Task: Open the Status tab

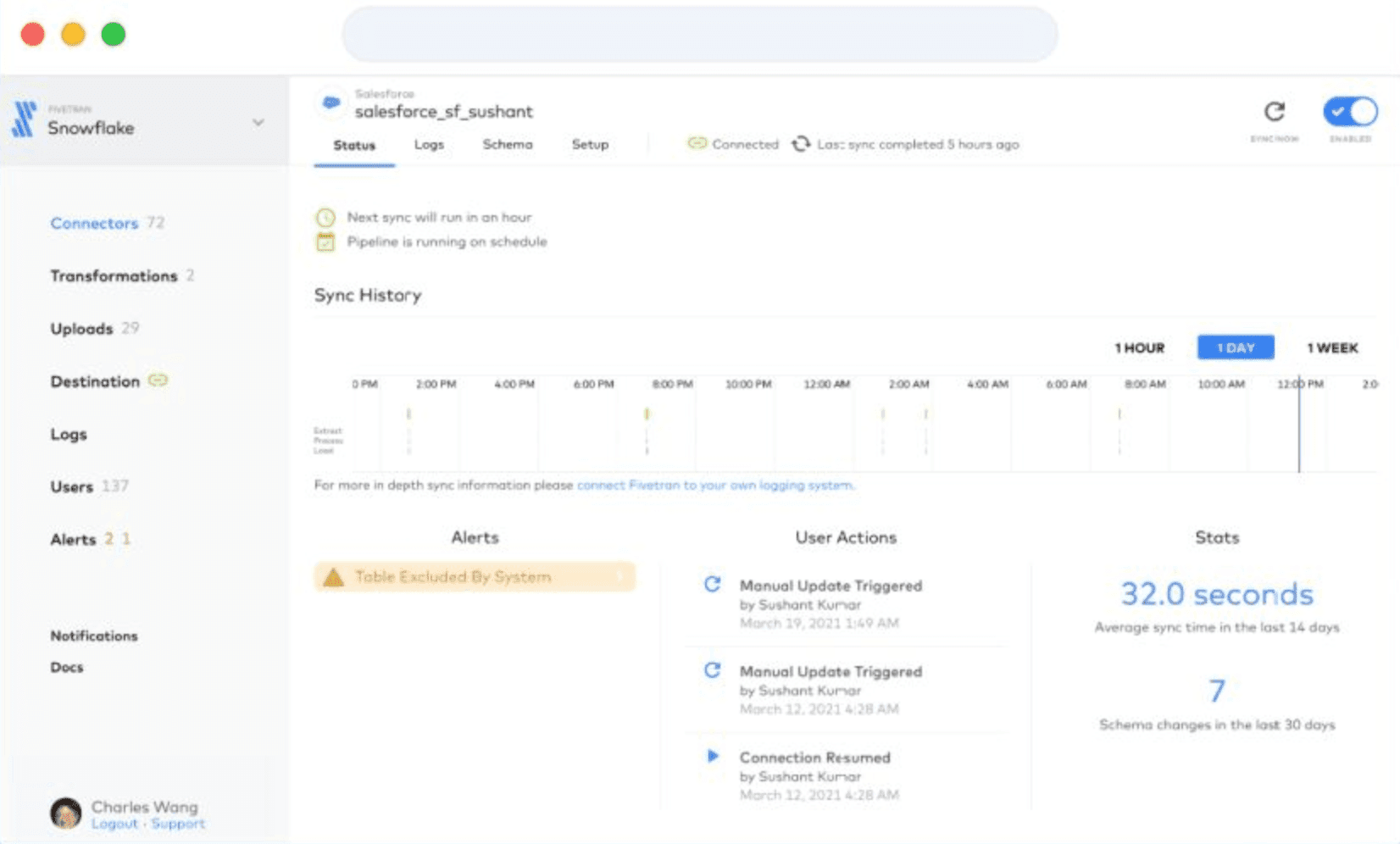Action: click(354, 145)
